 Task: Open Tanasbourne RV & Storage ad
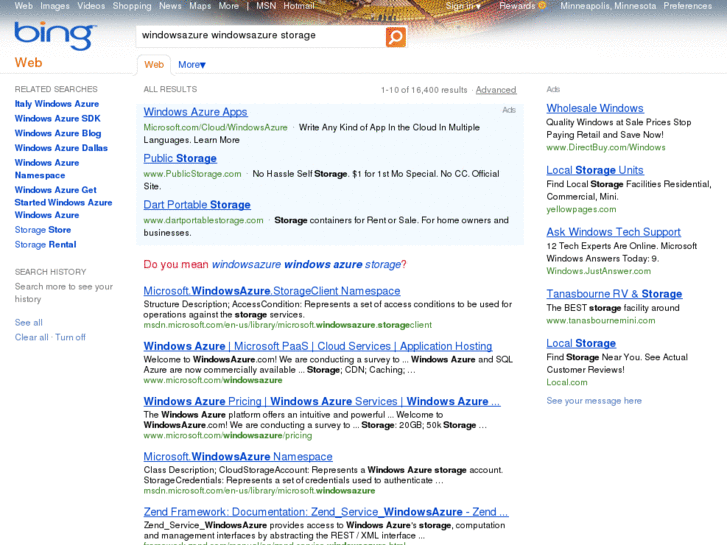(x=614, y=294)
